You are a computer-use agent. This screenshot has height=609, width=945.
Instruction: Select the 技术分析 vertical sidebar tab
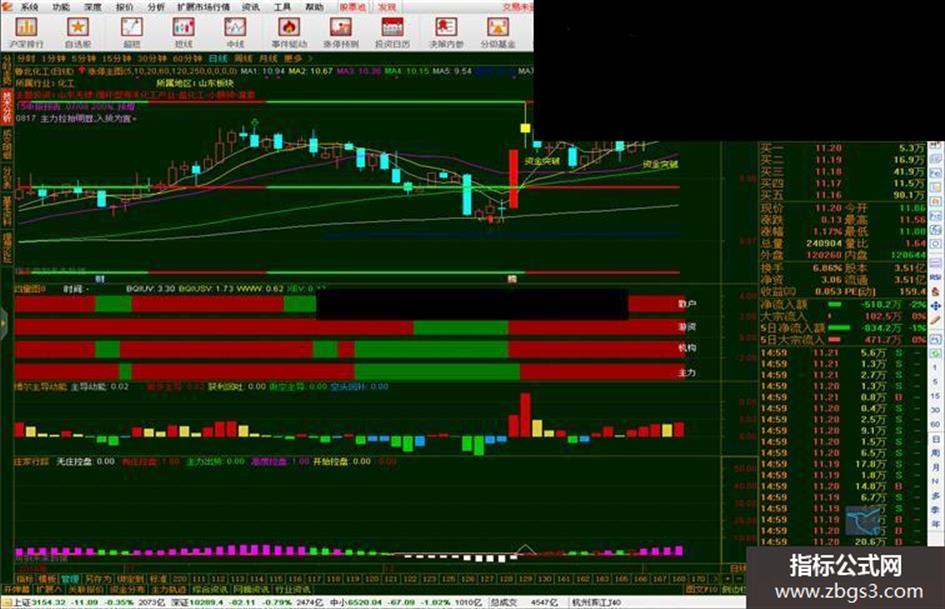7,107
